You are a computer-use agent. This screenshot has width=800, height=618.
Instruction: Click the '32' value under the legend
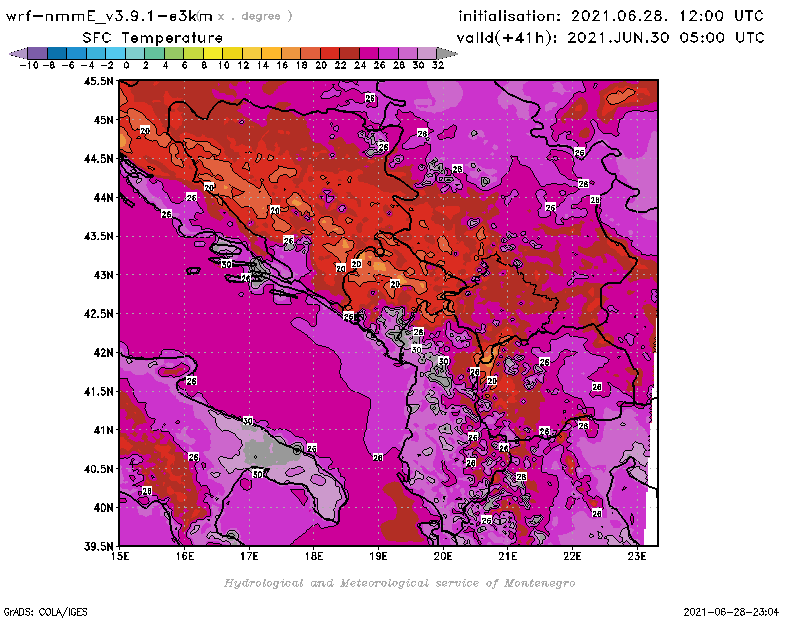coord(438,65)
